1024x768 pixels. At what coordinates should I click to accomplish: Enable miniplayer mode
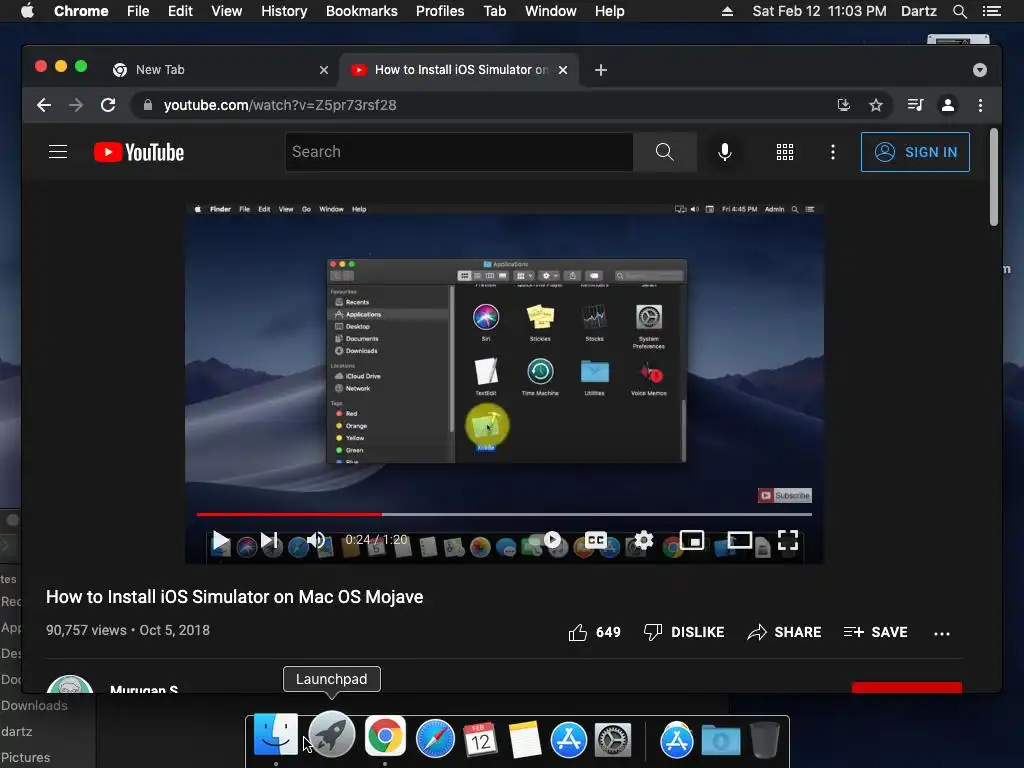[x=692, y=540]
